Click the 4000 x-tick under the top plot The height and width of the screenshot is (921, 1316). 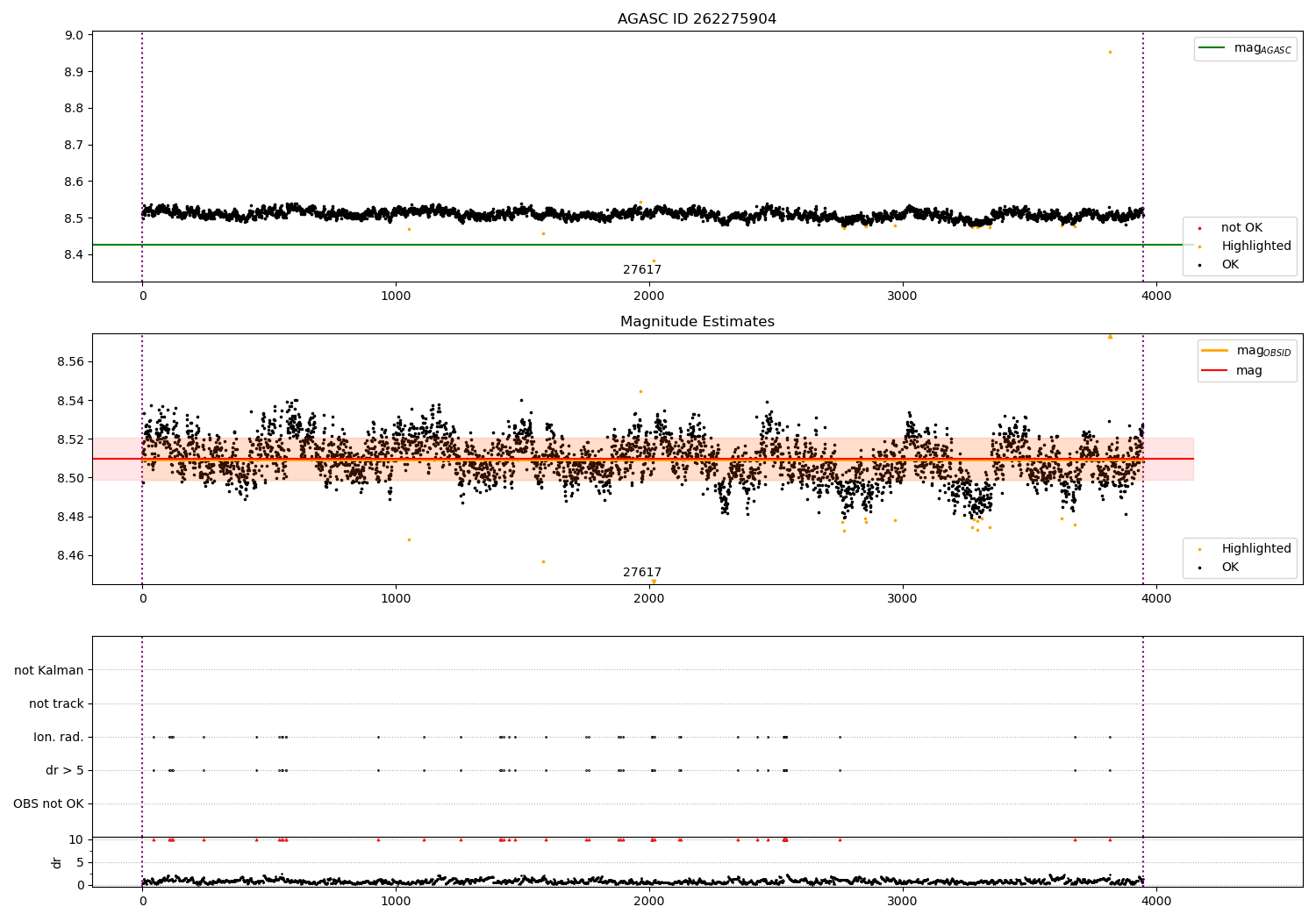1156,296
